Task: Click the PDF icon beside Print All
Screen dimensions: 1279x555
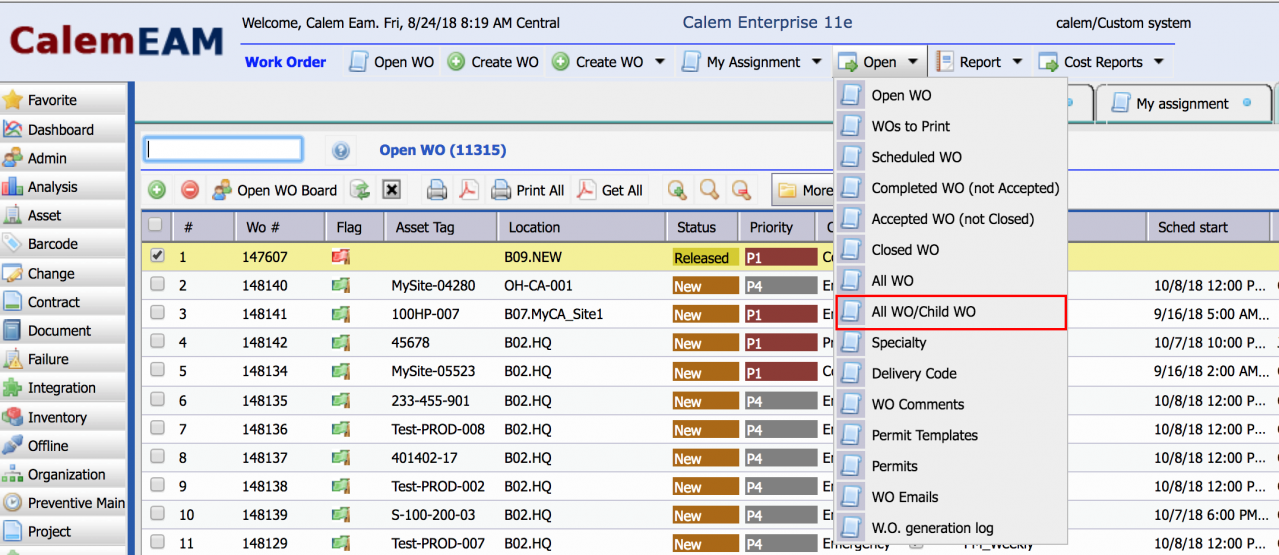Action: [x=469, y=190]
